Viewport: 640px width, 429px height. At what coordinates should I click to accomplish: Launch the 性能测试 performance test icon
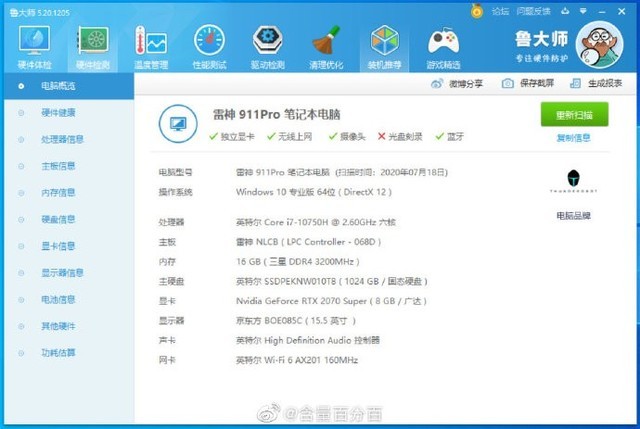209,40
